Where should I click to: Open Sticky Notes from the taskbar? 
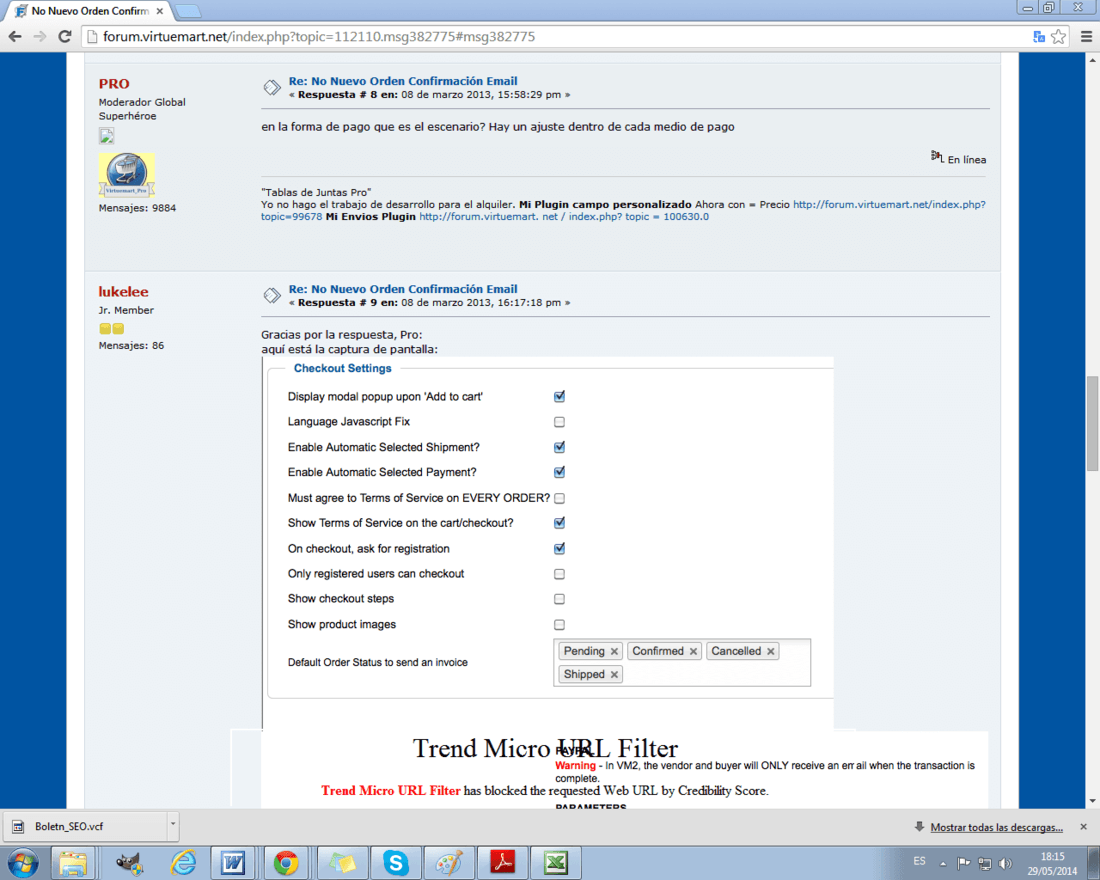pos(342,862)
